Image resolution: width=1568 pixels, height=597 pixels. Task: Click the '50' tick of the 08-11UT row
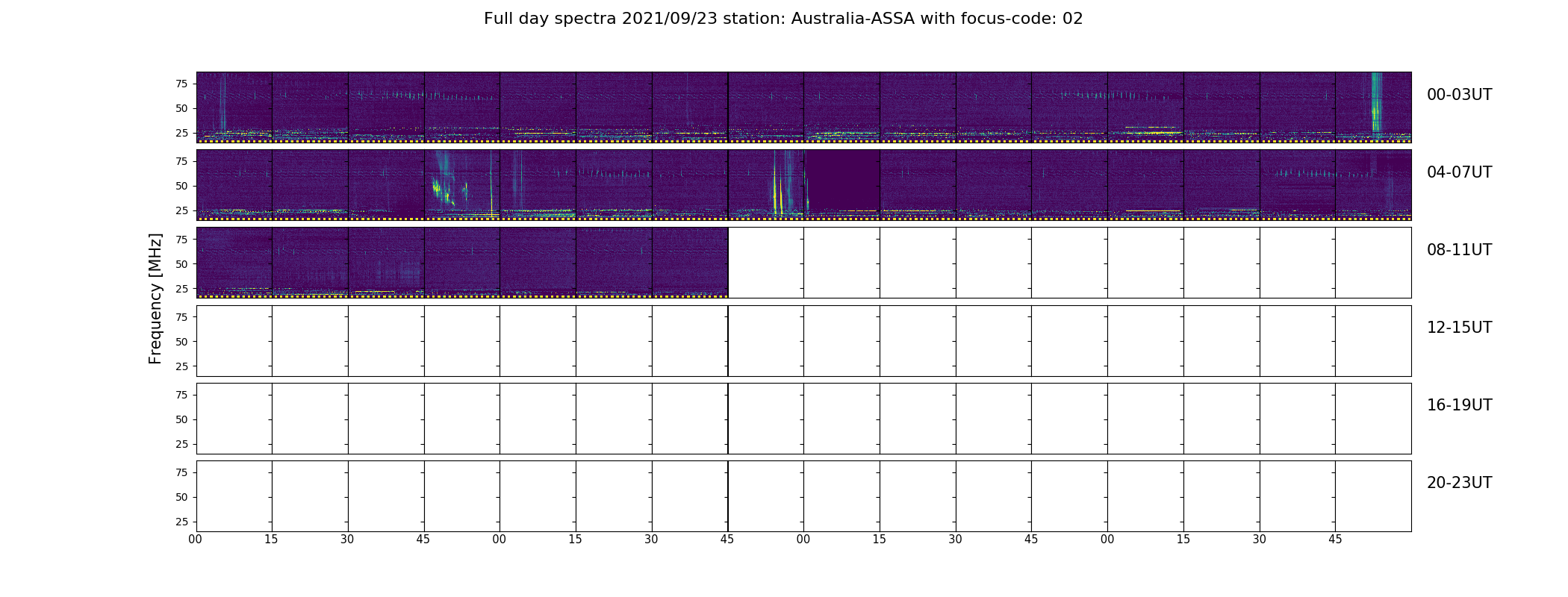tap(181, 263)
